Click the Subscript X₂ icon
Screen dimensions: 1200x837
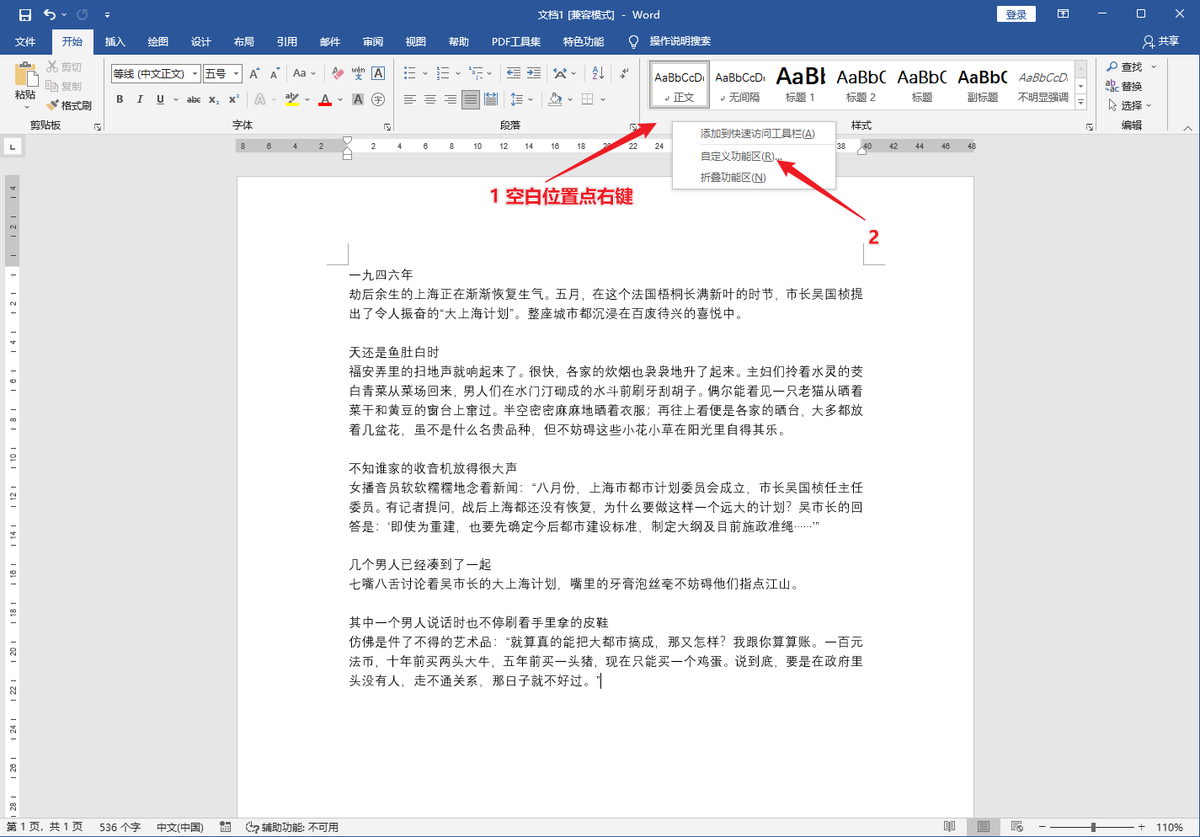214,99
